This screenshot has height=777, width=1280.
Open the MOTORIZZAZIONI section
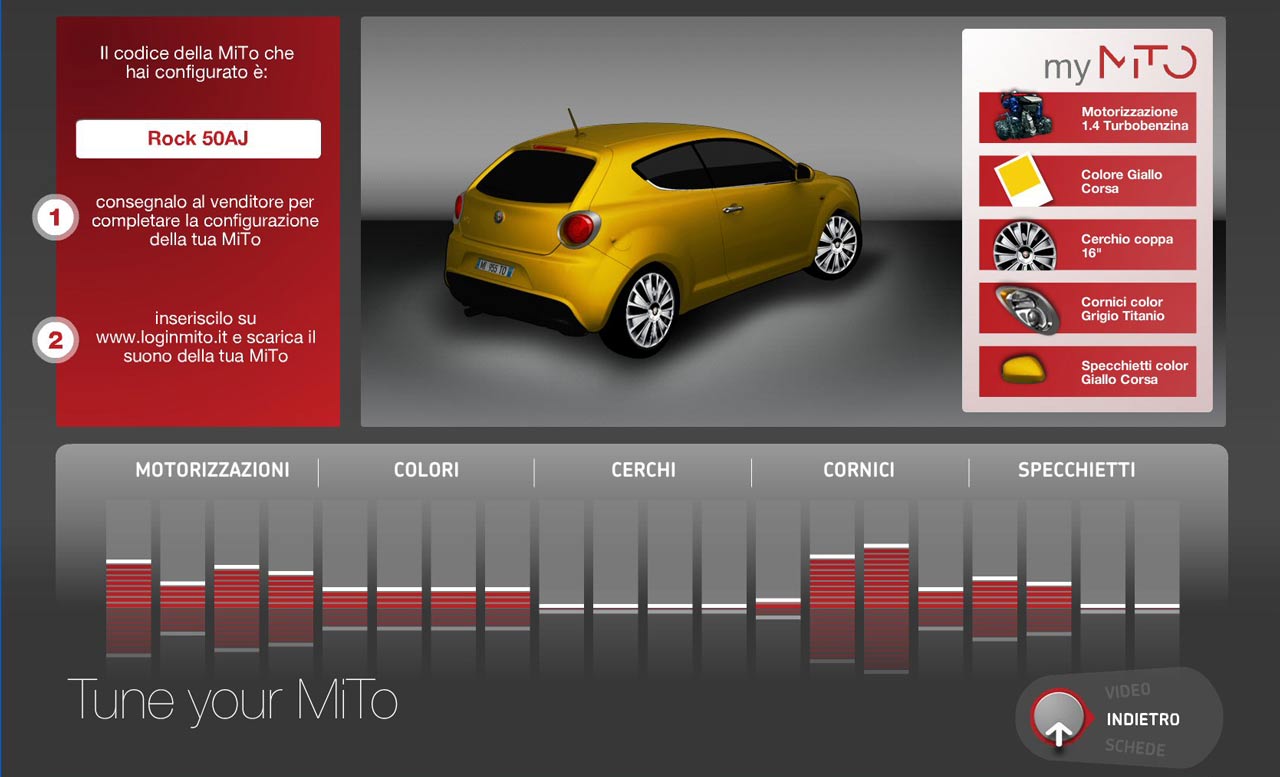point(212,470)
